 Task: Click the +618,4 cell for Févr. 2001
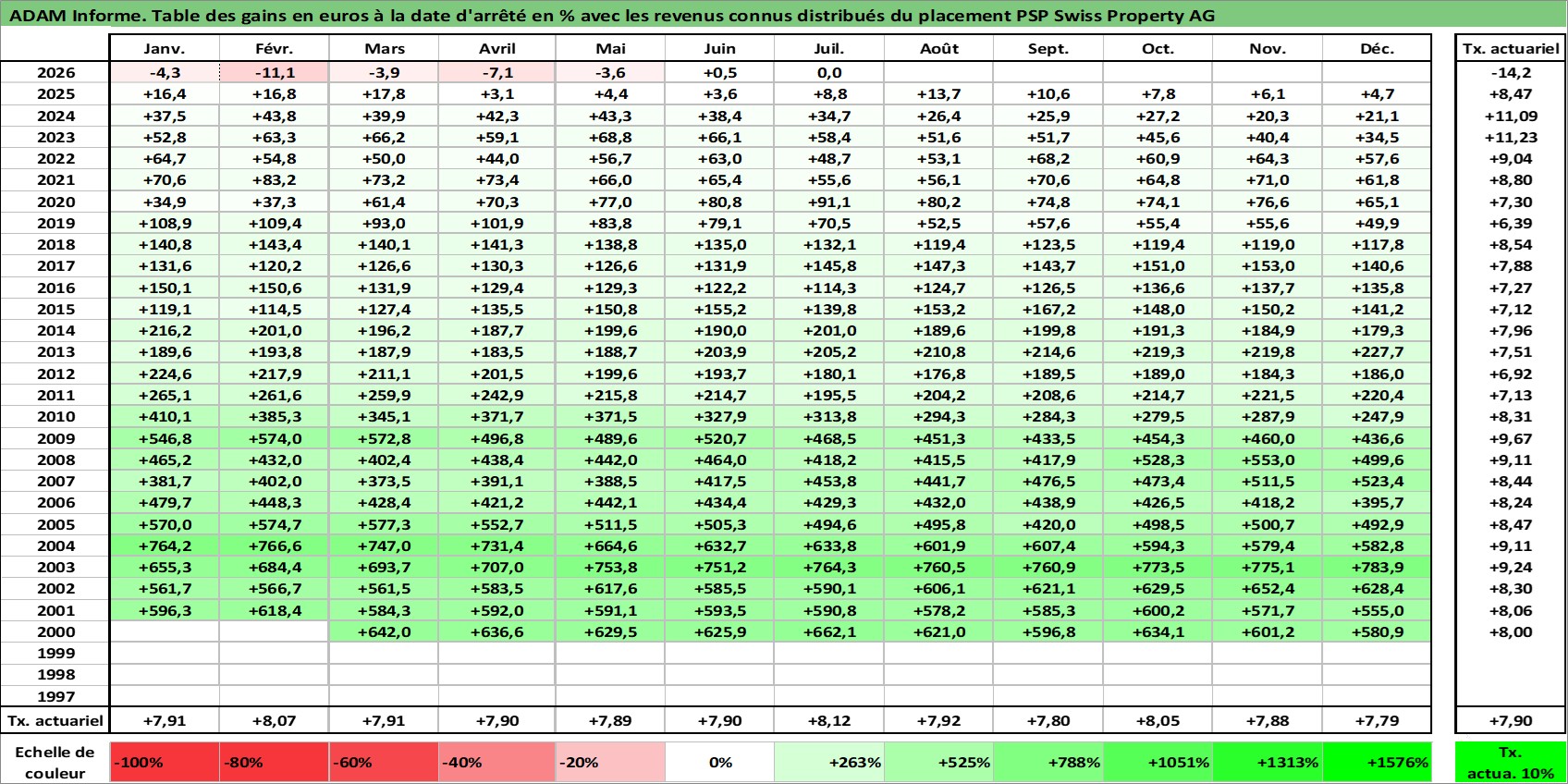coord(274,610)
